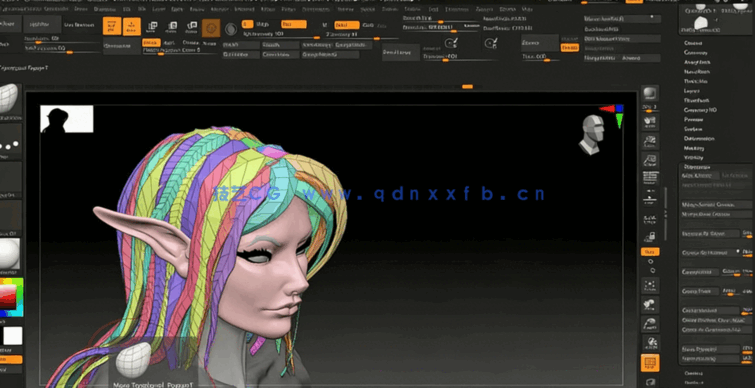Open the Render menu
The width and height of the screenshot is (755, 388).
pos(345,9)
